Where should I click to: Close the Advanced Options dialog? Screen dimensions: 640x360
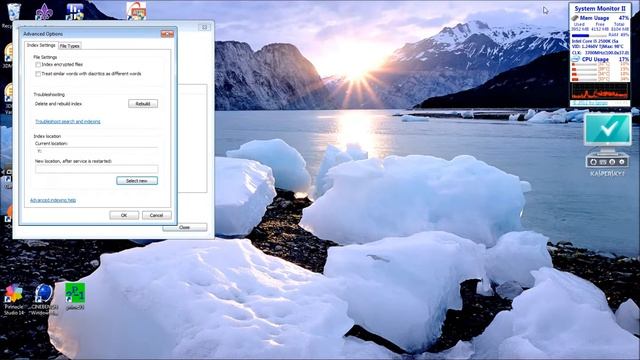(167, 34)
